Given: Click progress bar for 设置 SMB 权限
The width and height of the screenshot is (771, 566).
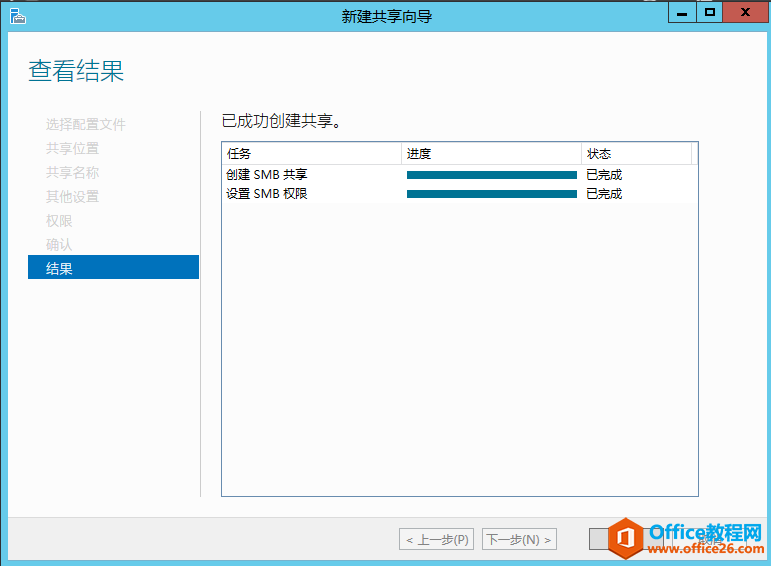Looking at the screenshot, I should point(492,194).
